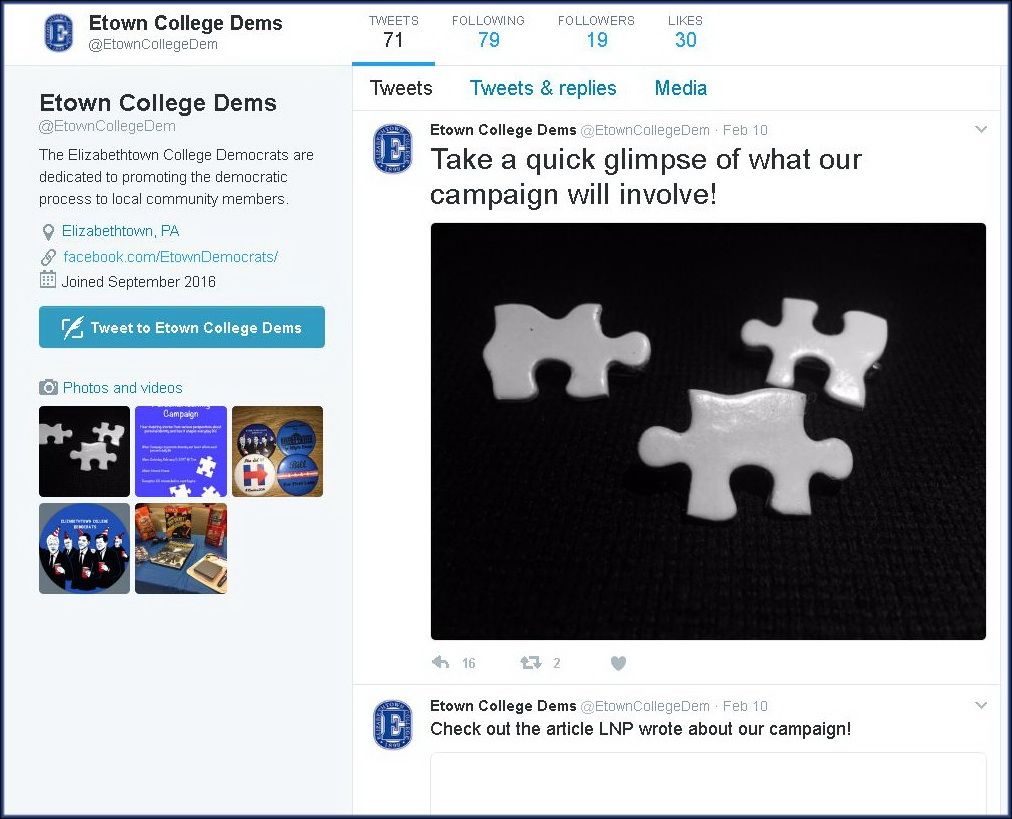Open the large puzzle pieces tweet image
Screen dimensions: 1012x819
coord(708,431)
